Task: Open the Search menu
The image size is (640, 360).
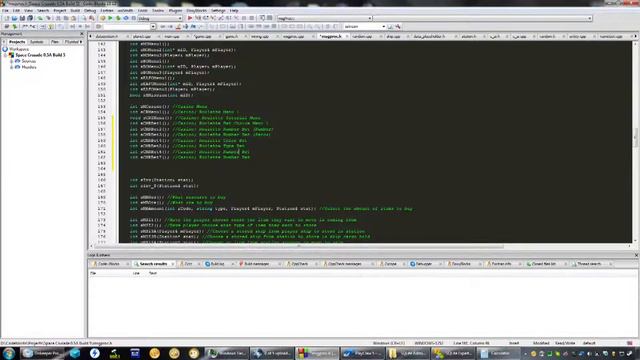Action: [43, 10]
